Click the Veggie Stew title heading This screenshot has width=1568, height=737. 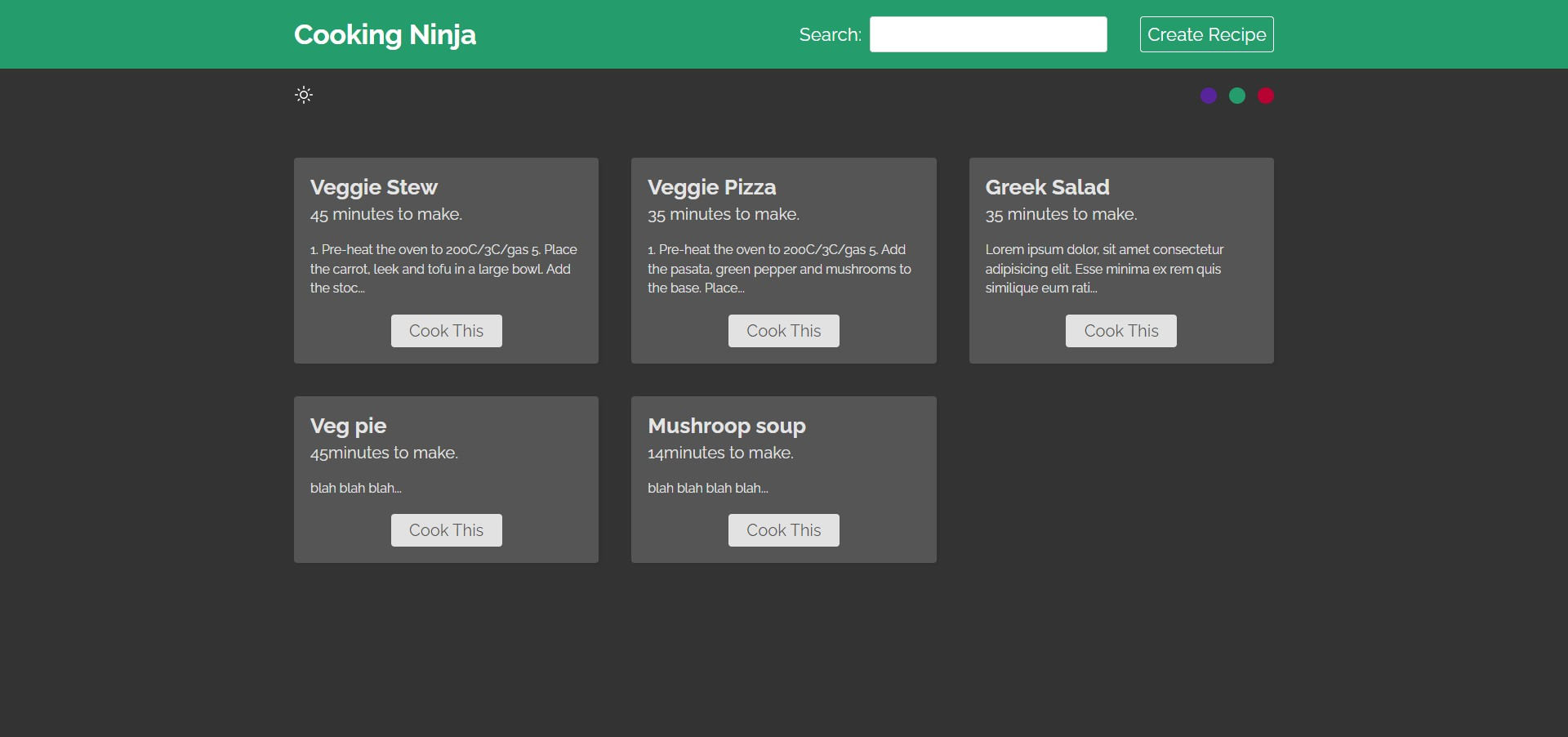click(x=372, y=187)
